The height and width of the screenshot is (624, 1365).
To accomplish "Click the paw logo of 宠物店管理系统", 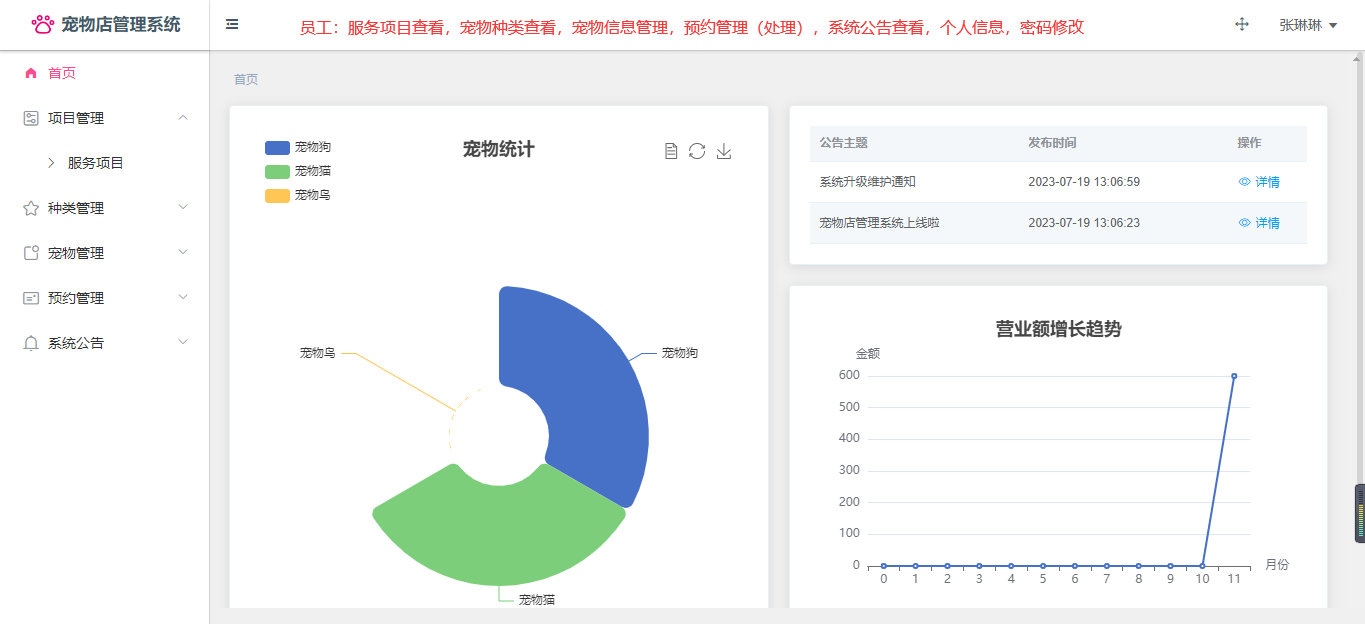I will click(43, 24).
